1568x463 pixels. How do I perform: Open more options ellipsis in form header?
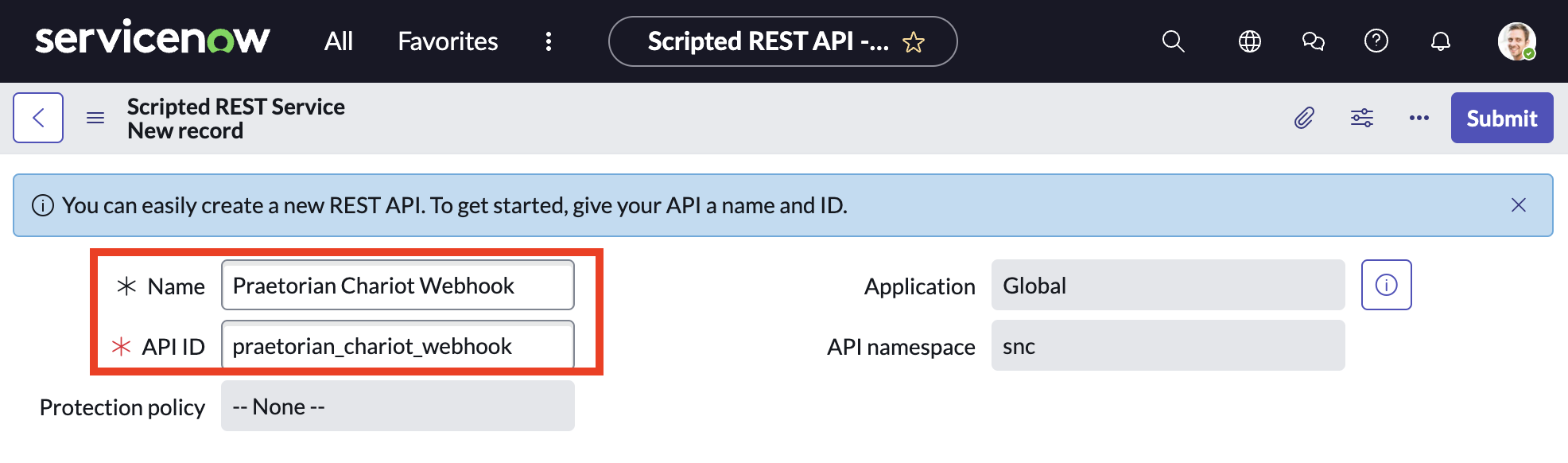(x=1419, y=118)
